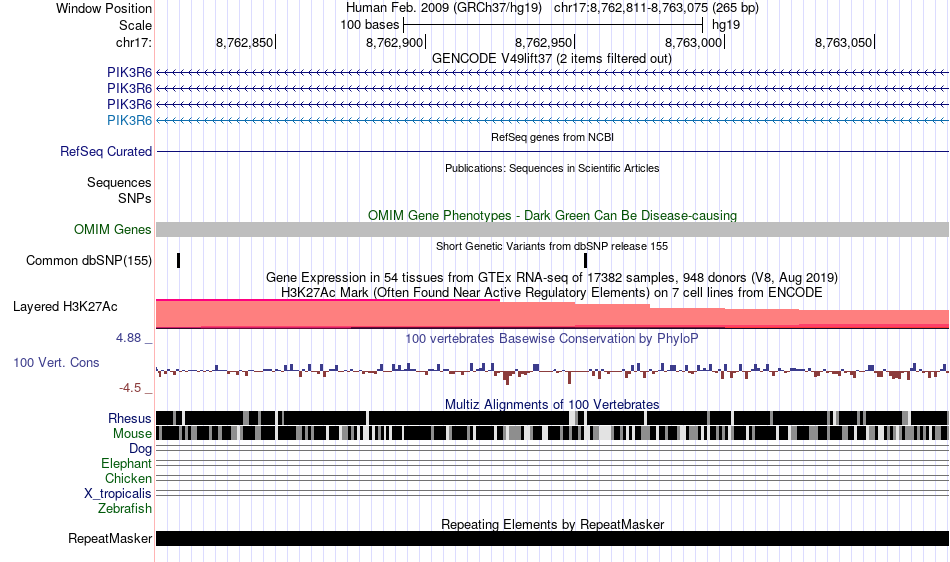Open the GENCODE V49lift37 track title
The height and width of the screenshot is (562, 950).
pyautogui.click(x=551, y=59)
